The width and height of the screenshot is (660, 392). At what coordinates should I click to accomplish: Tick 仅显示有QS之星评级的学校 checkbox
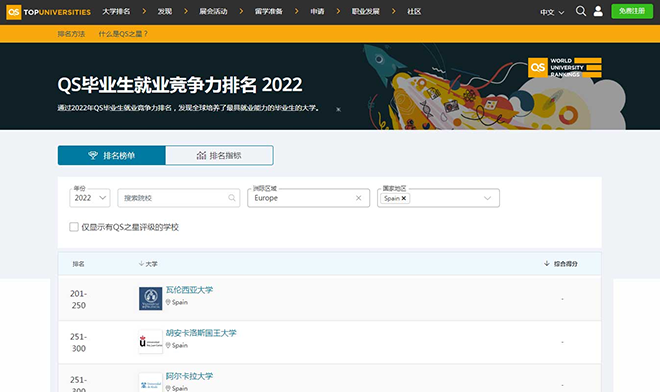coord(74,227)
